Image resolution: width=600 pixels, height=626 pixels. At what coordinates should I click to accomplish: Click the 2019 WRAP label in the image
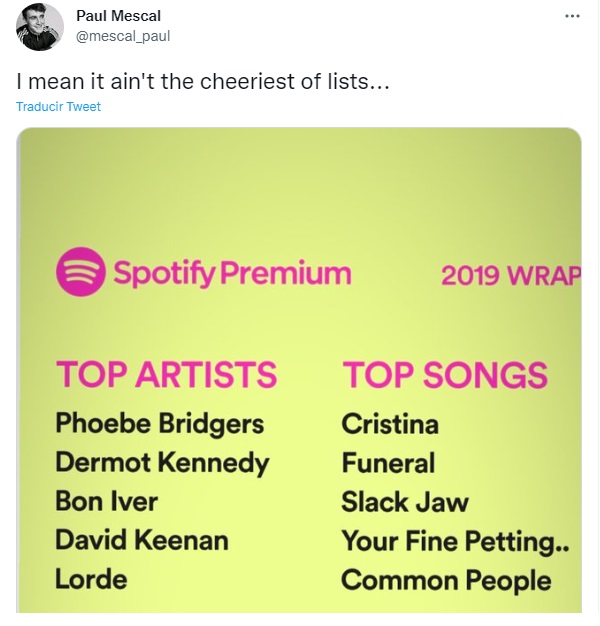point(510,275)
